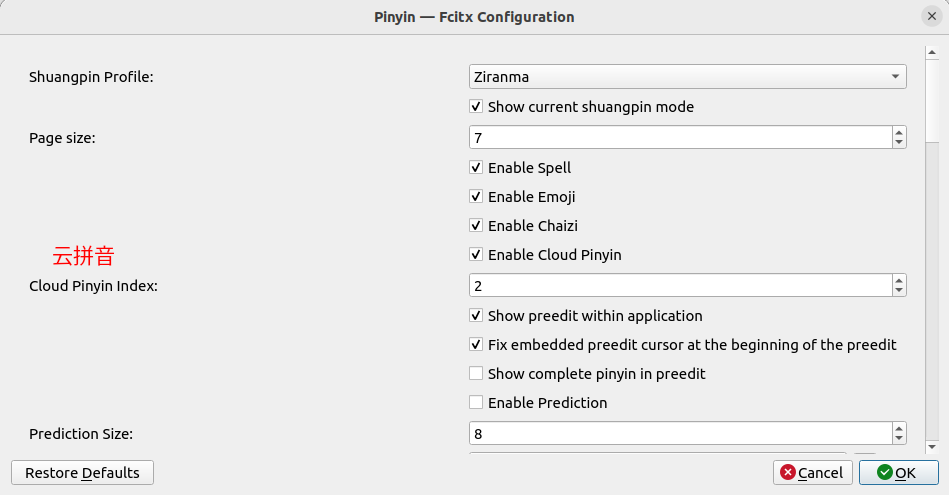Increase Page size with up arrow
Image resolution: width=949 pixels, height=495 pixels.
899,133
